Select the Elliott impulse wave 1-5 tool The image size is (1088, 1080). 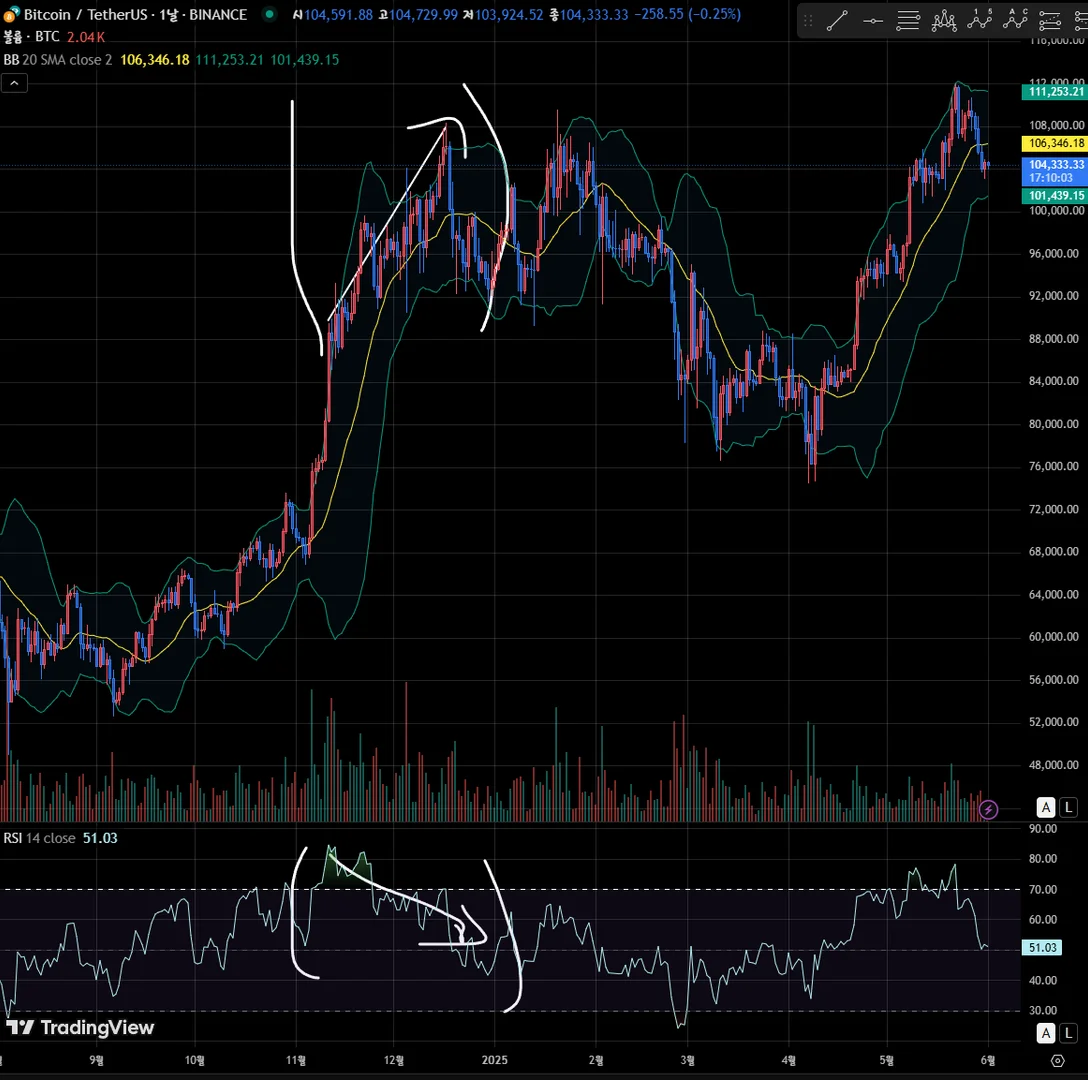979,21
